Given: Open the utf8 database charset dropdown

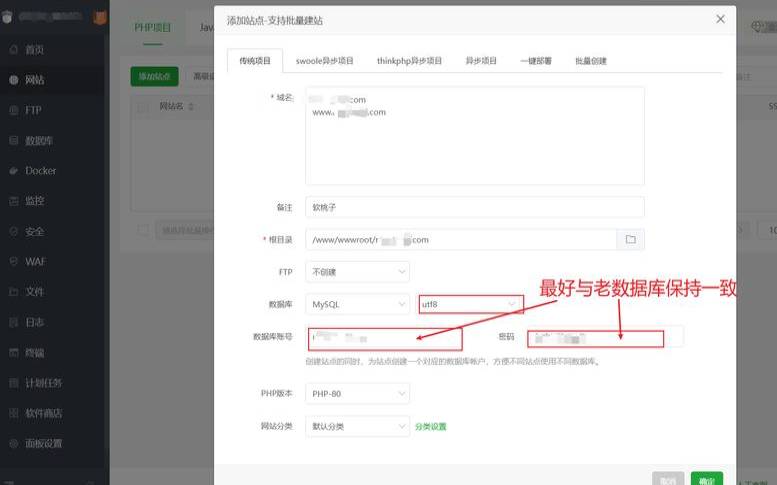Looking at the screenshot, I should [x=470, y=303].
